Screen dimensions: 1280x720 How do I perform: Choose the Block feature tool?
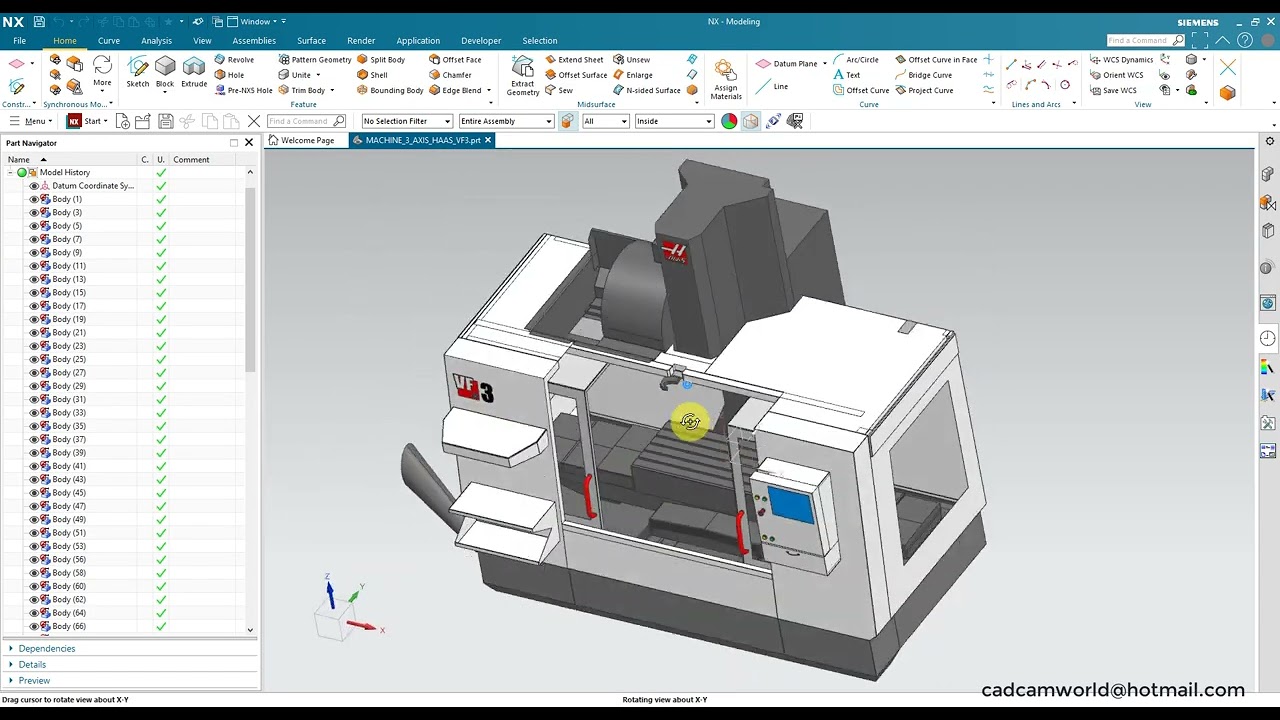click(165, 72)
